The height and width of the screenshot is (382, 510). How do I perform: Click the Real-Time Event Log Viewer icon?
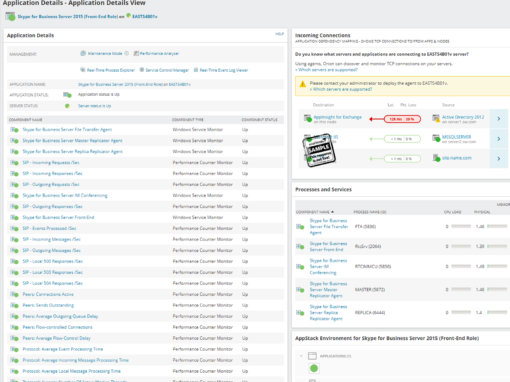click(196, 70)
